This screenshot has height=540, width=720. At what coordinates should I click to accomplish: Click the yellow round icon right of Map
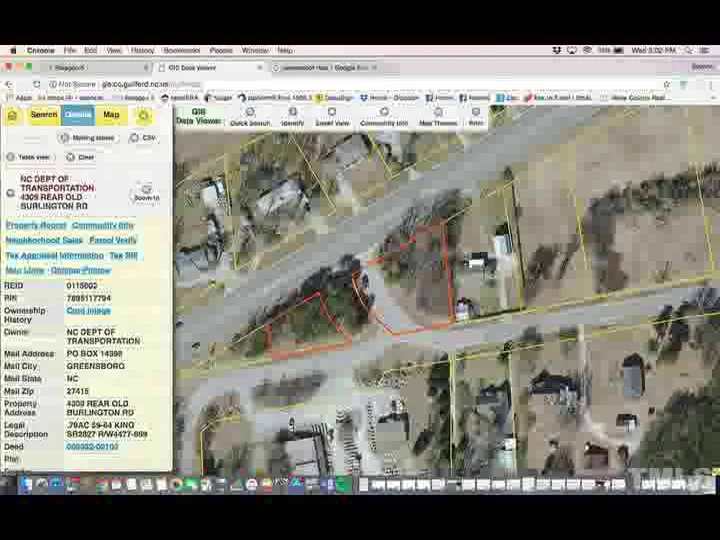tap(144, 116)
